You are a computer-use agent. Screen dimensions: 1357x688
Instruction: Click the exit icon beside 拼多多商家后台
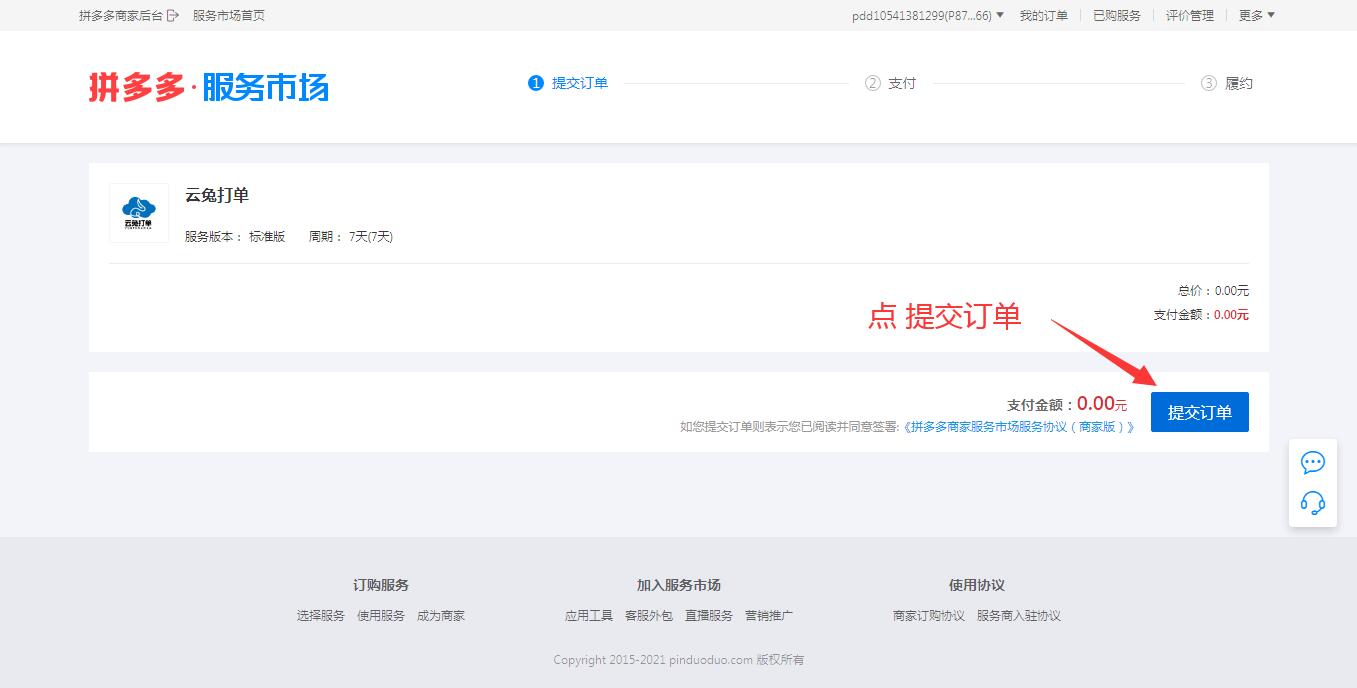173,15
